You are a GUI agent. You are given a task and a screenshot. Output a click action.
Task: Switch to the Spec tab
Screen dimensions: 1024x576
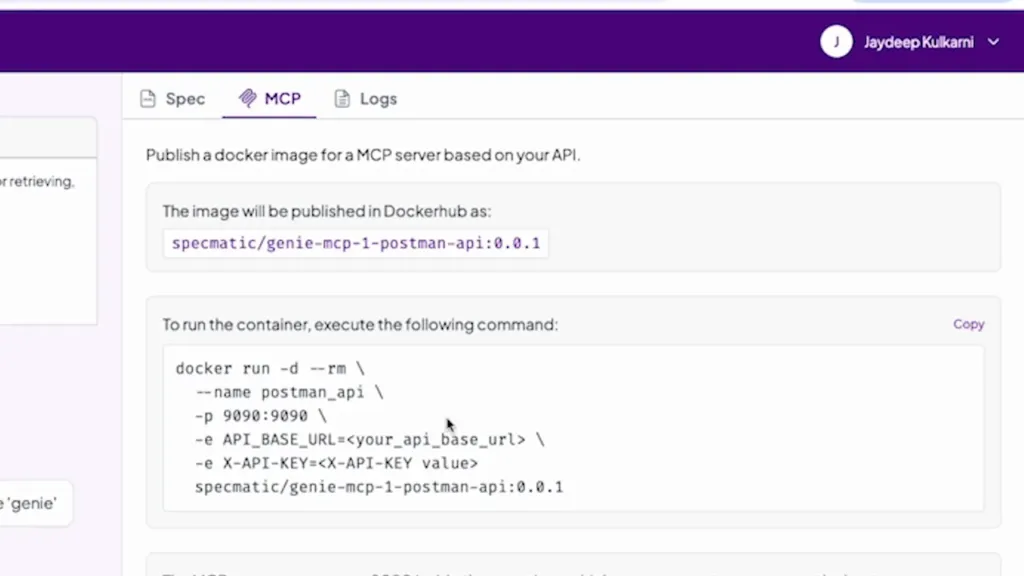185,99
